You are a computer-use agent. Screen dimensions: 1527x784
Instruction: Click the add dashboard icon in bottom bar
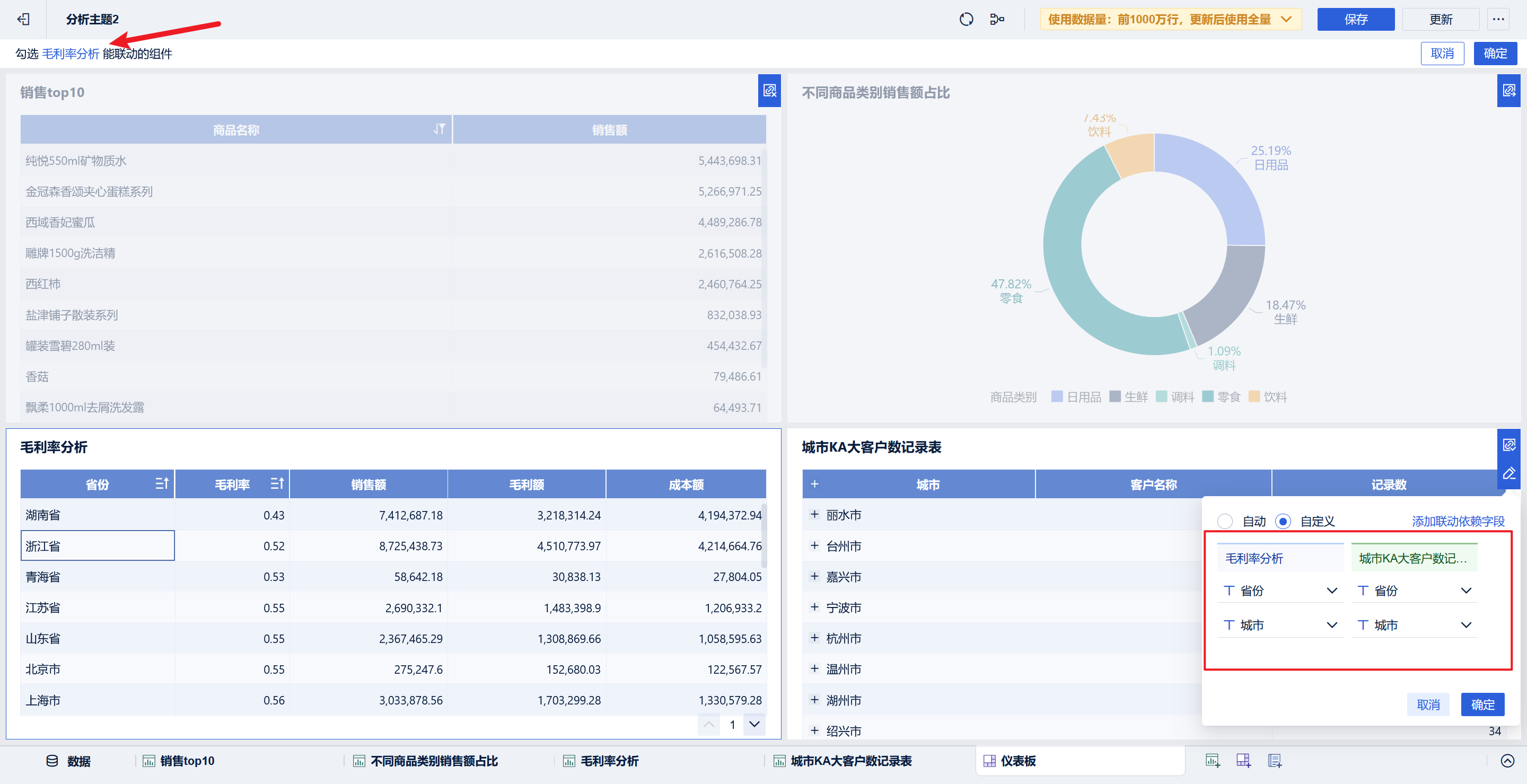(1243, 760)
